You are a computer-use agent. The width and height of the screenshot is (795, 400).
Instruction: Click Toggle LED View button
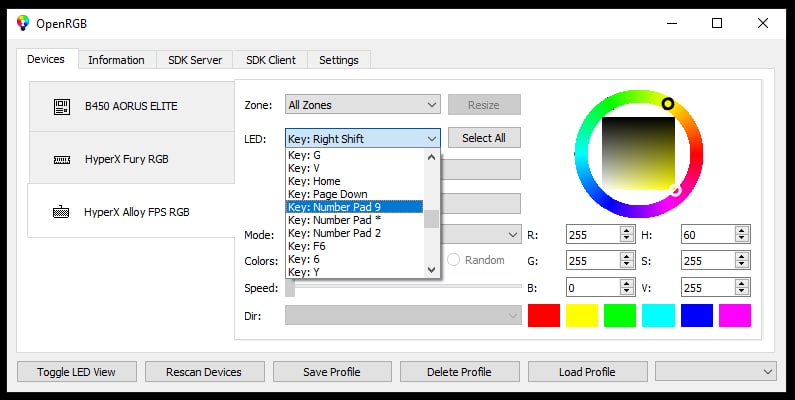77,372
